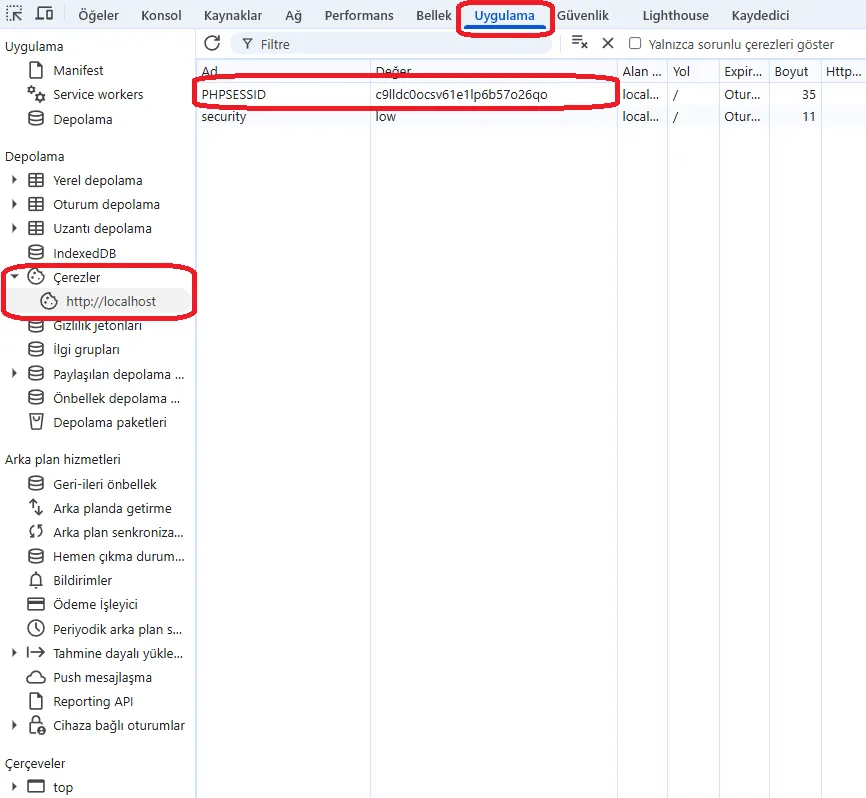Open Gizlilik jetonları entry
866x798 pixels.
click(x=97, y=326)
